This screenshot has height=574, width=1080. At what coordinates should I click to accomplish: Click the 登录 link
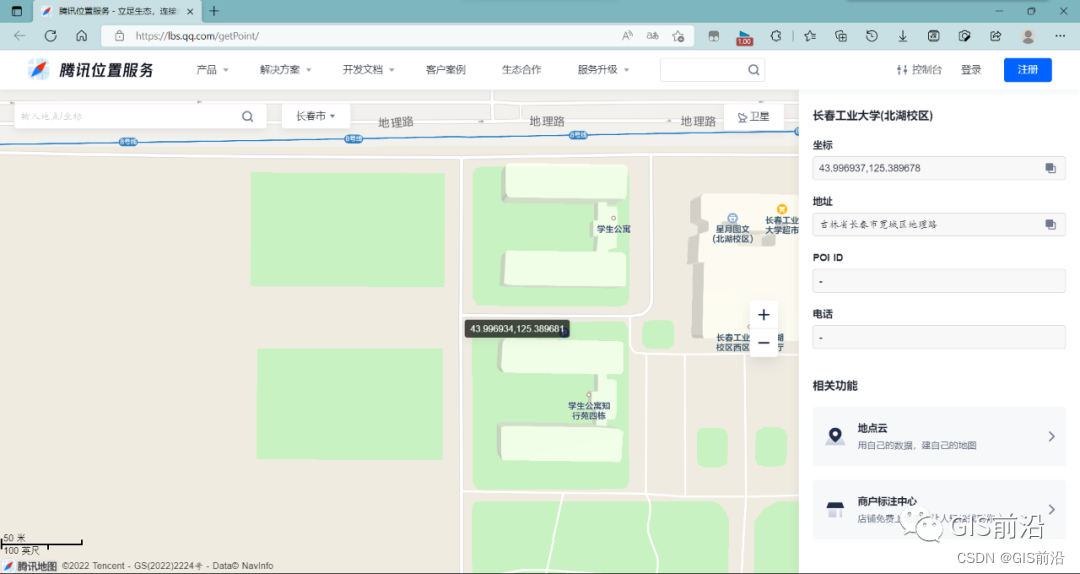[x=971, y=70]
